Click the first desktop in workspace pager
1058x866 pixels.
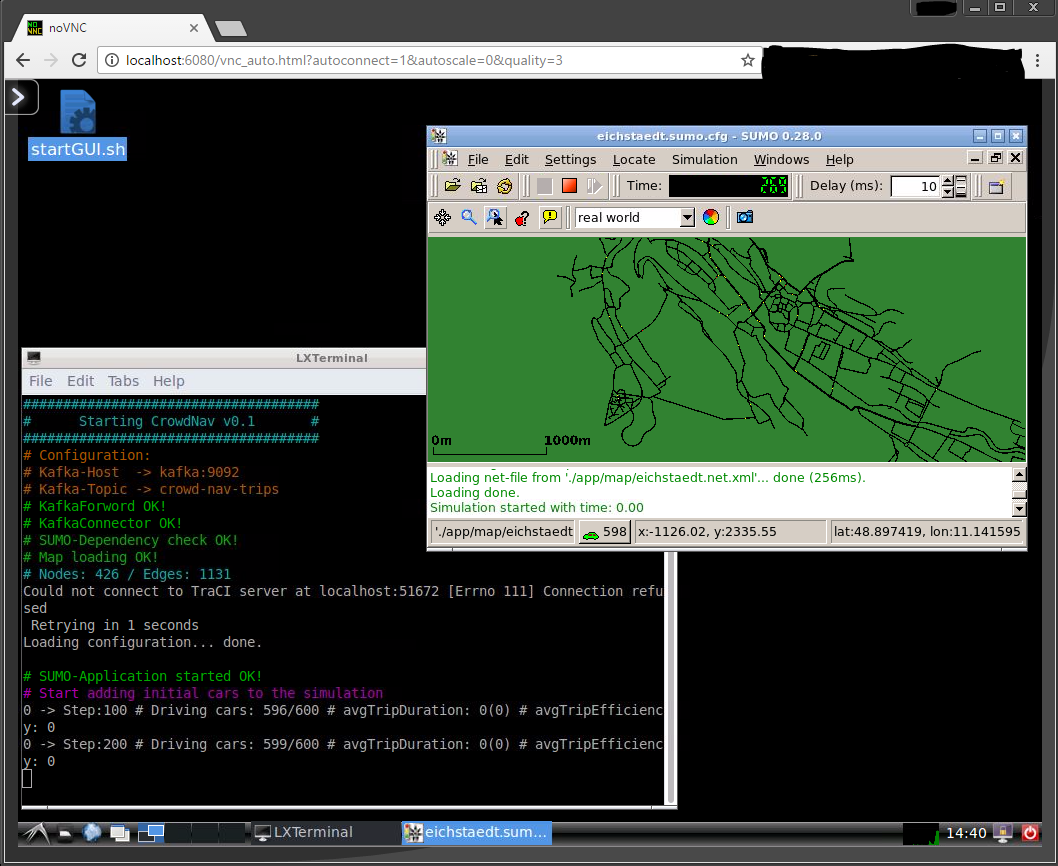(x=151, y=833)
